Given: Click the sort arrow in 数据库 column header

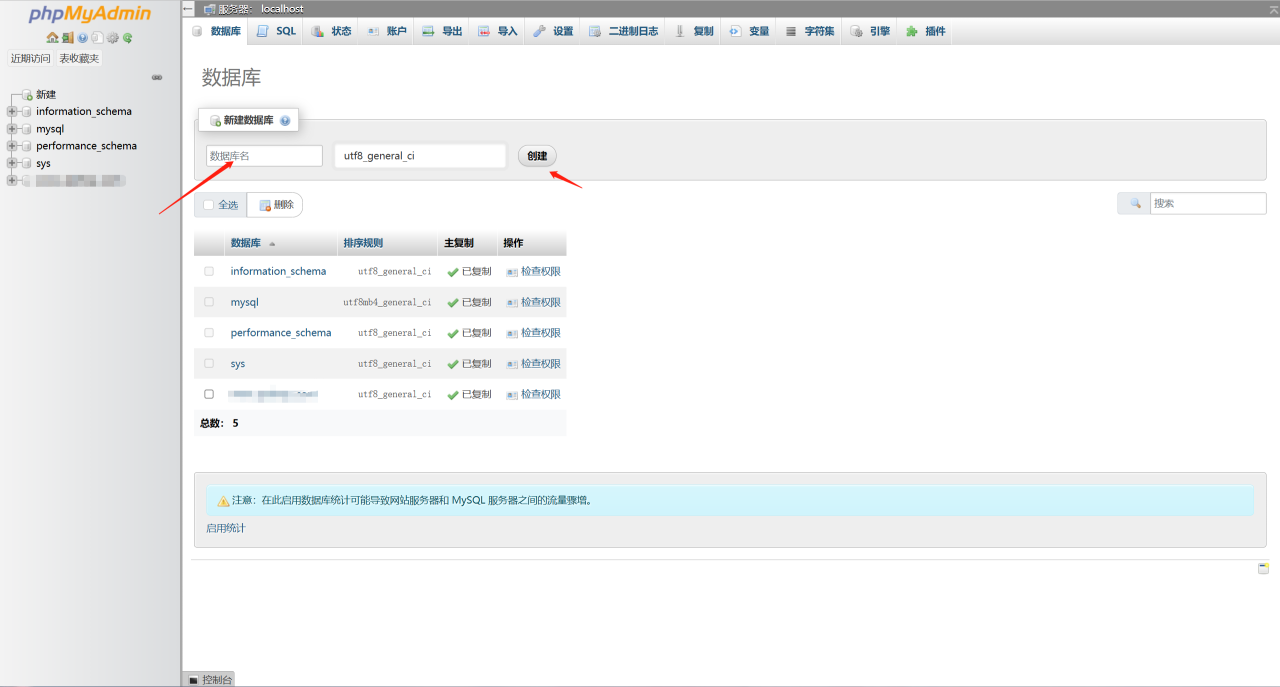Looking at the screenshot, I should [x=272, y=244].
